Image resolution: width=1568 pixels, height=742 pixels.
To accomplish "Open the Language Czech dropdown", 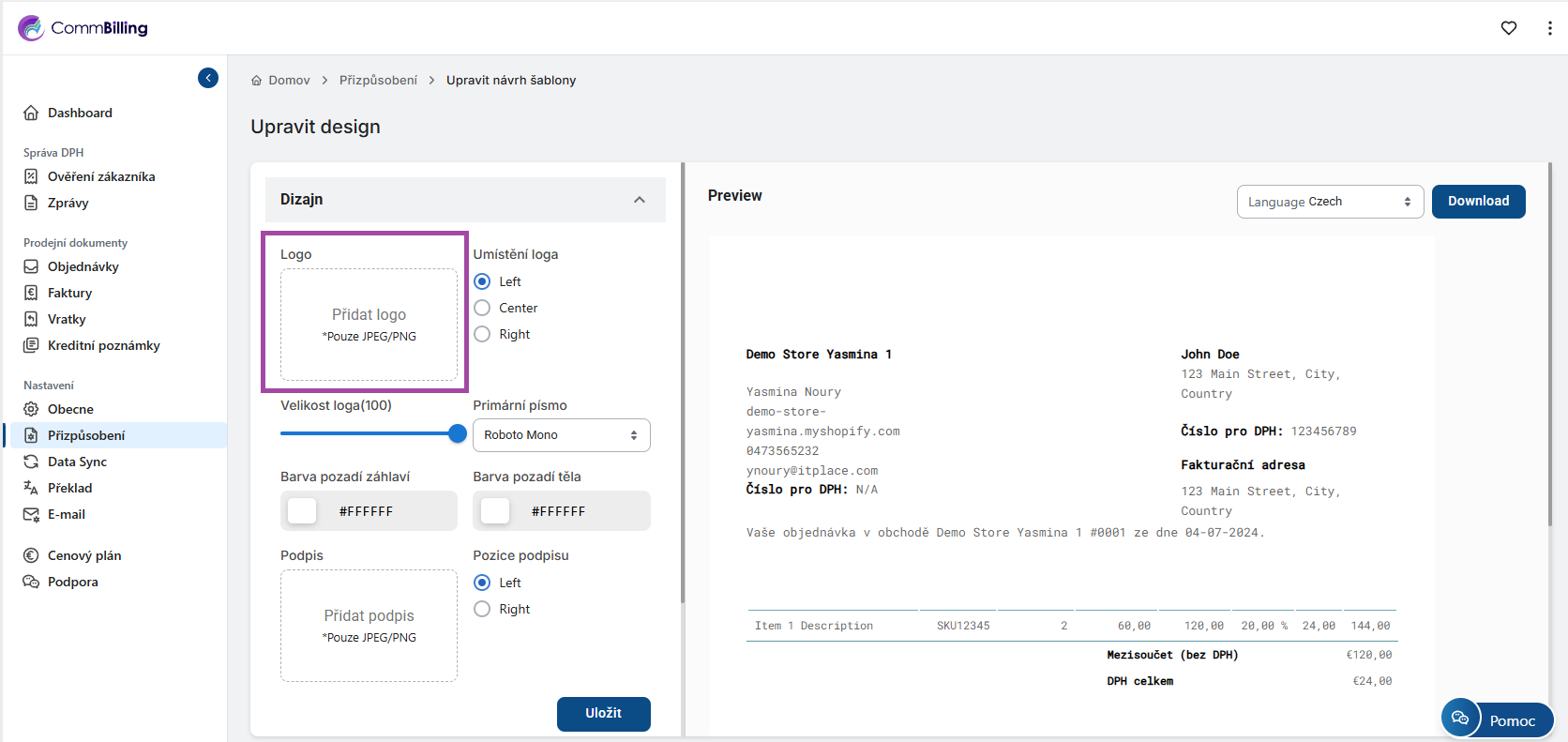I will (x=1329, y=202).
